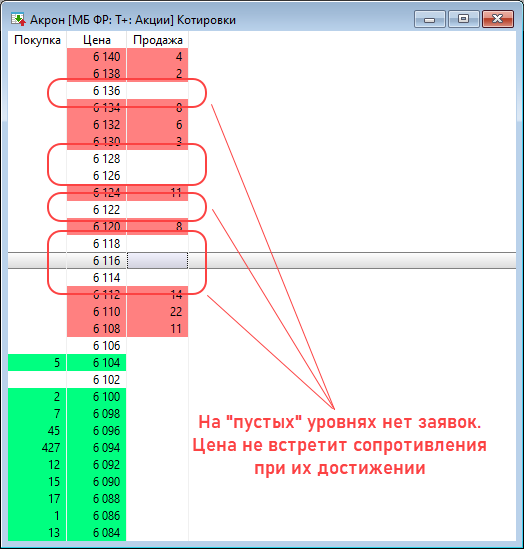Click the empty 6 136 price level
524x549 pixels.
point(97,91)
